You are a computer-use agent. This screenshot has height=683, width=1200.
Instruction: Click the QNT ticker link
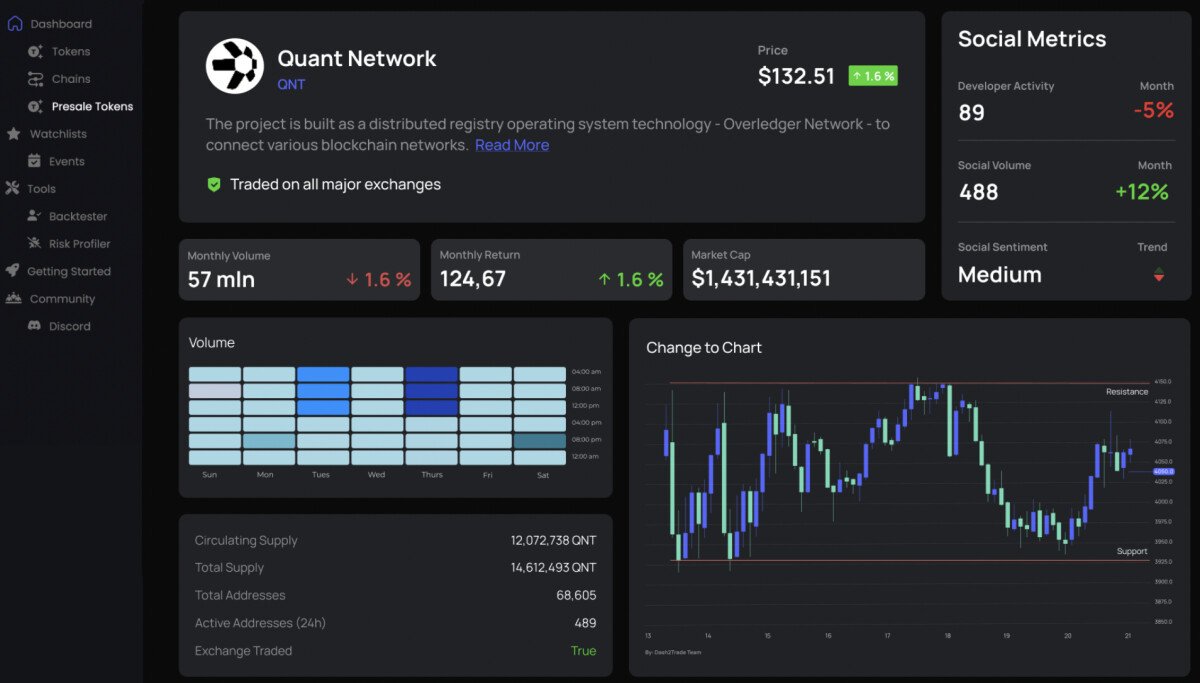(291, 84)
